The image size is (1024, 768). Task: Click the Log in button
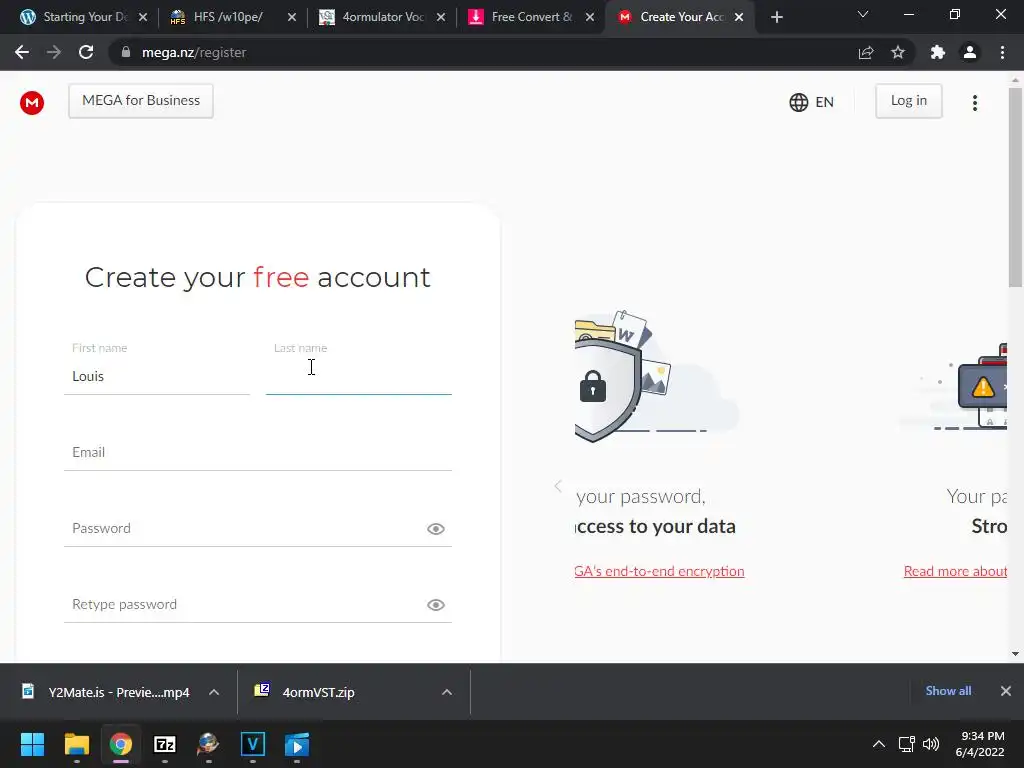tap(908, 101)
